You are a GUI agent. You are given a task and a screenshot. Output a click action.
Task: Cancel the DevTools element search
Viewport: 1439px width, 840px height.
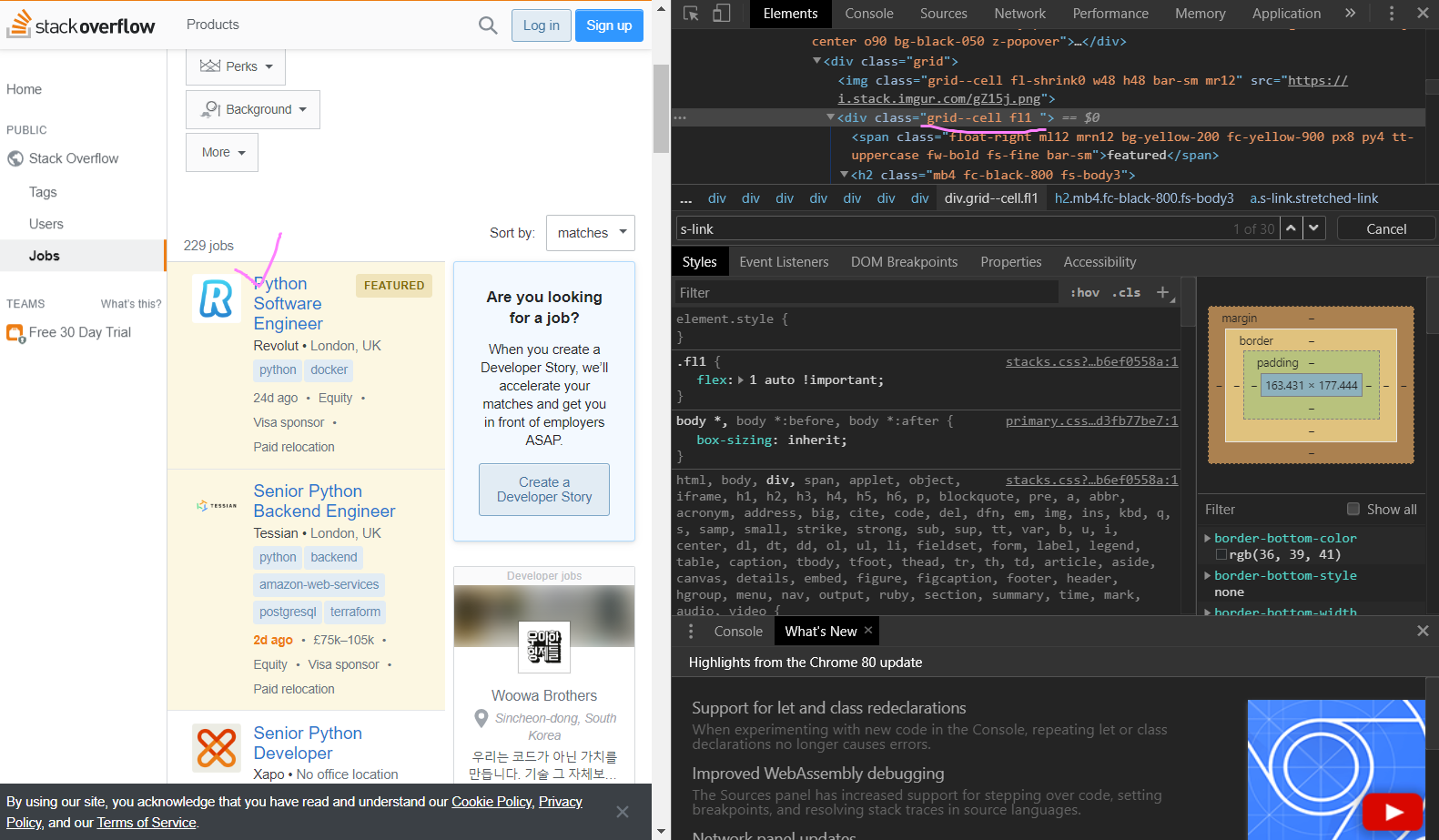tap(1386, 228)
